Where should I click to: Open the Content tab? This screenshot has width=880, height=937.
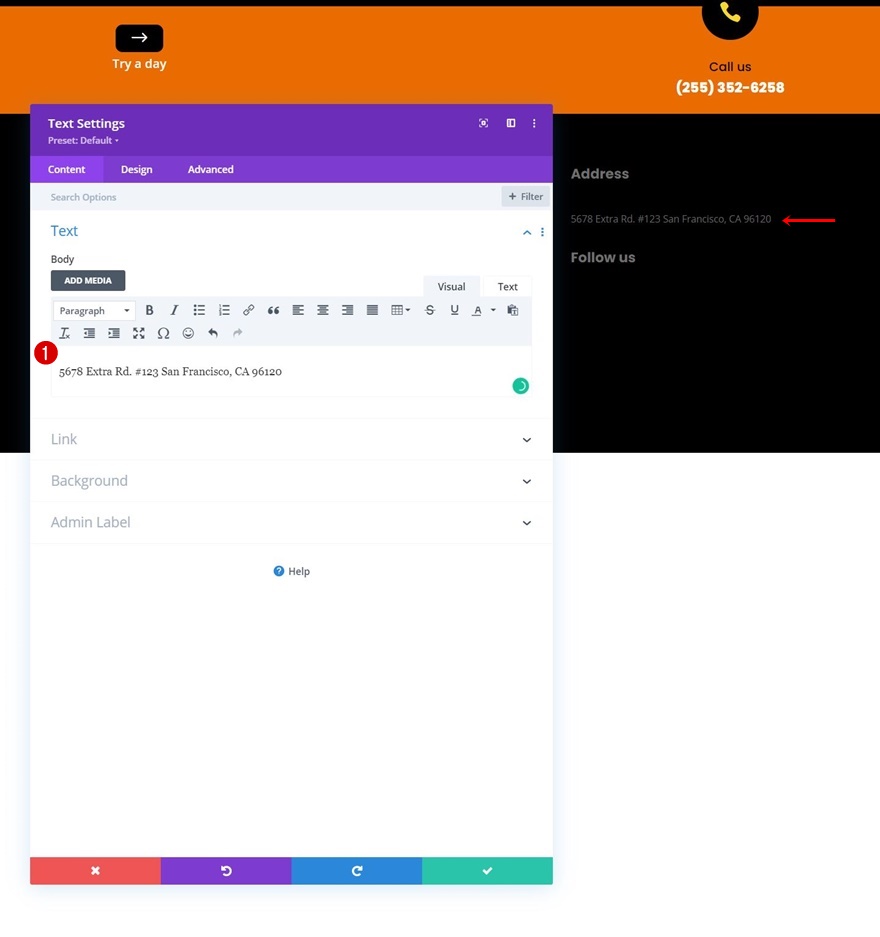(x=66, y=169)
